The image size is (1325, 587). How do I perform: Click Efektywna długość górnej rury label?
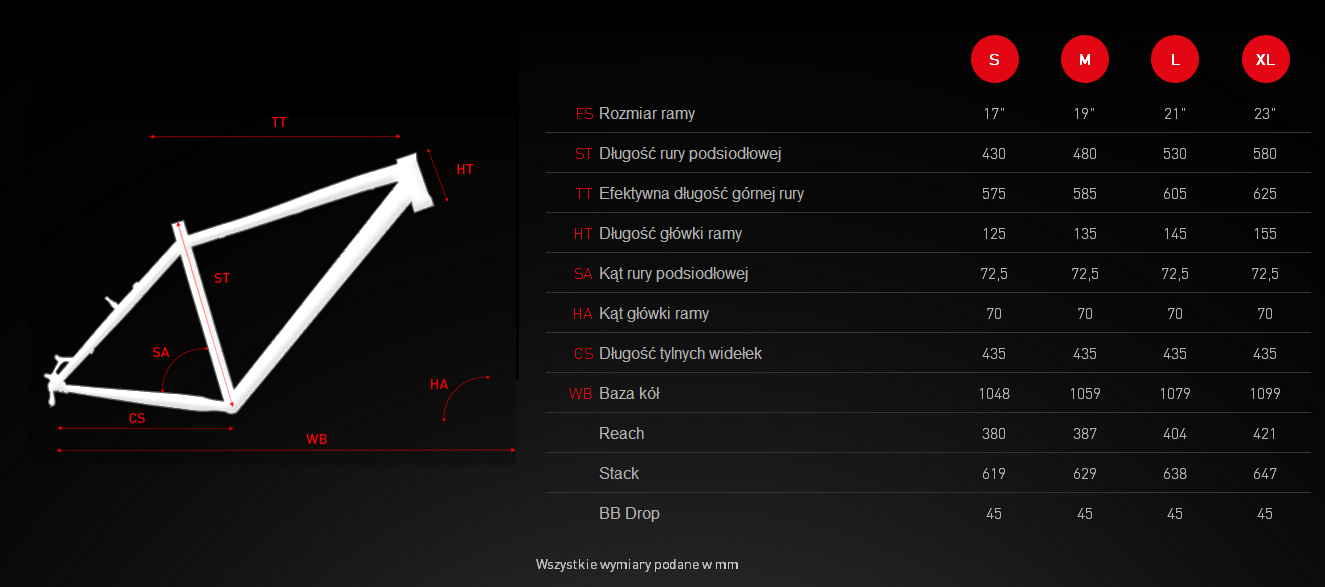[x=701, y=194]
